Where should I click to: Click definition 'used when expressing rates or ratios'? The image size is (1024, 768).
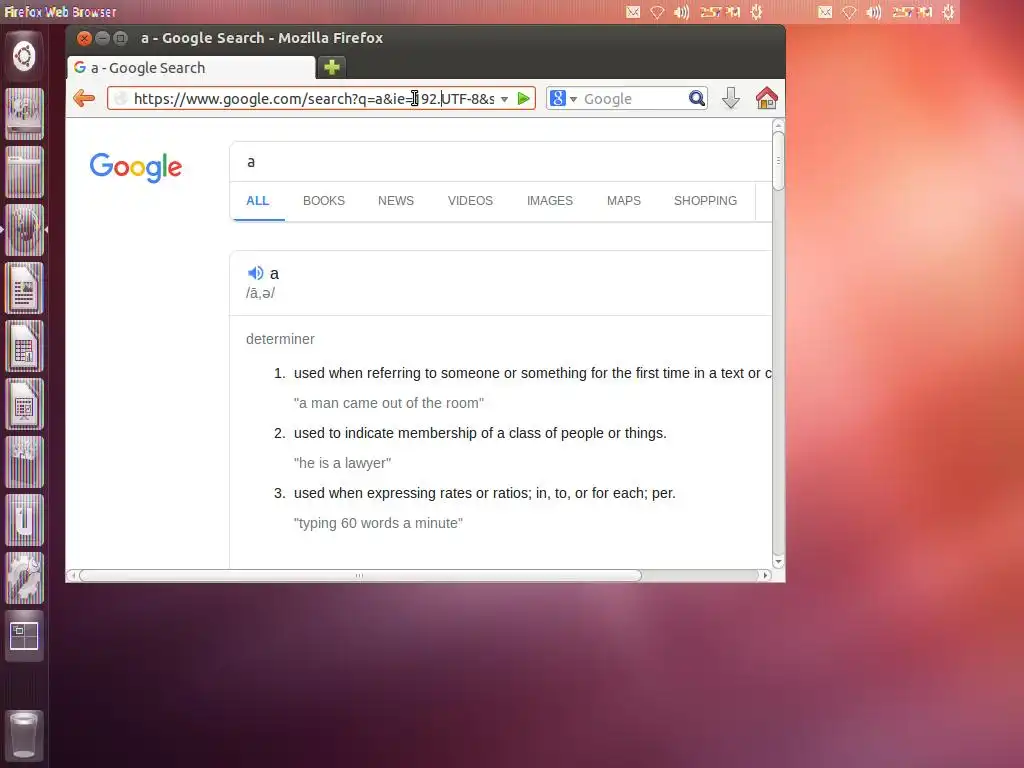[485, 493]
